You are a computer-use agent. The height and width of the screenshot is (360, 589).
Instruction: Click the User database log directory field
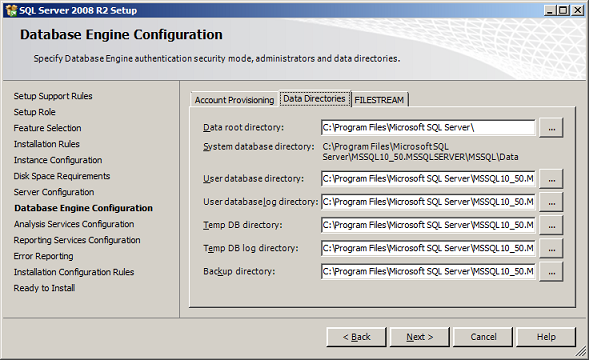click(428, 202)
